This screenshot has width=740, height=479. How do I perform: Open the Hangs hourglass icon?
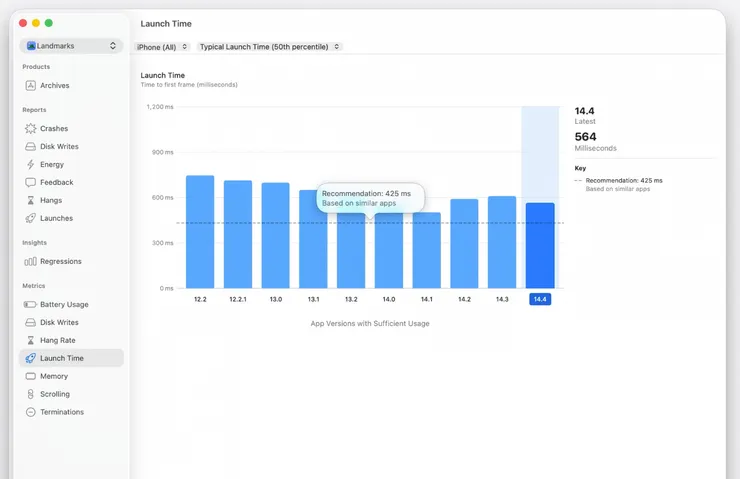click(x=30, y=201)
